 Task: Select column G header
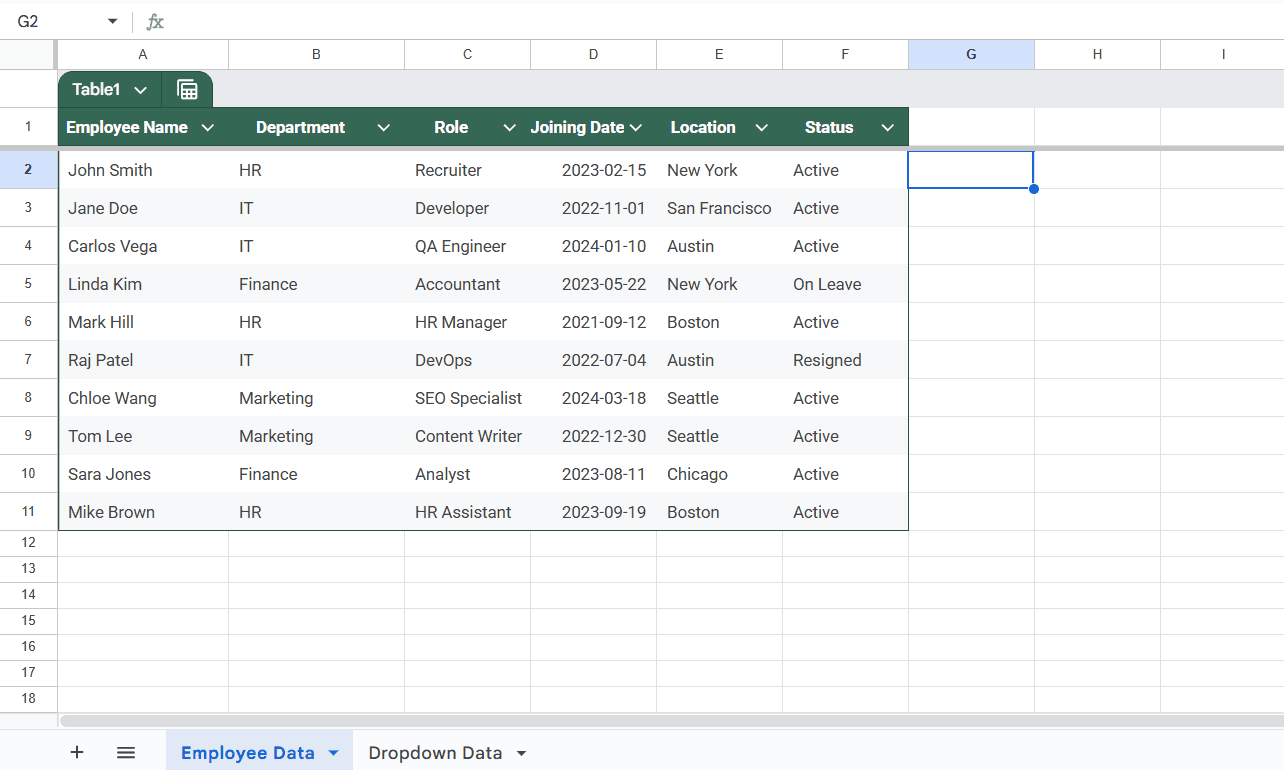[971, 54]
